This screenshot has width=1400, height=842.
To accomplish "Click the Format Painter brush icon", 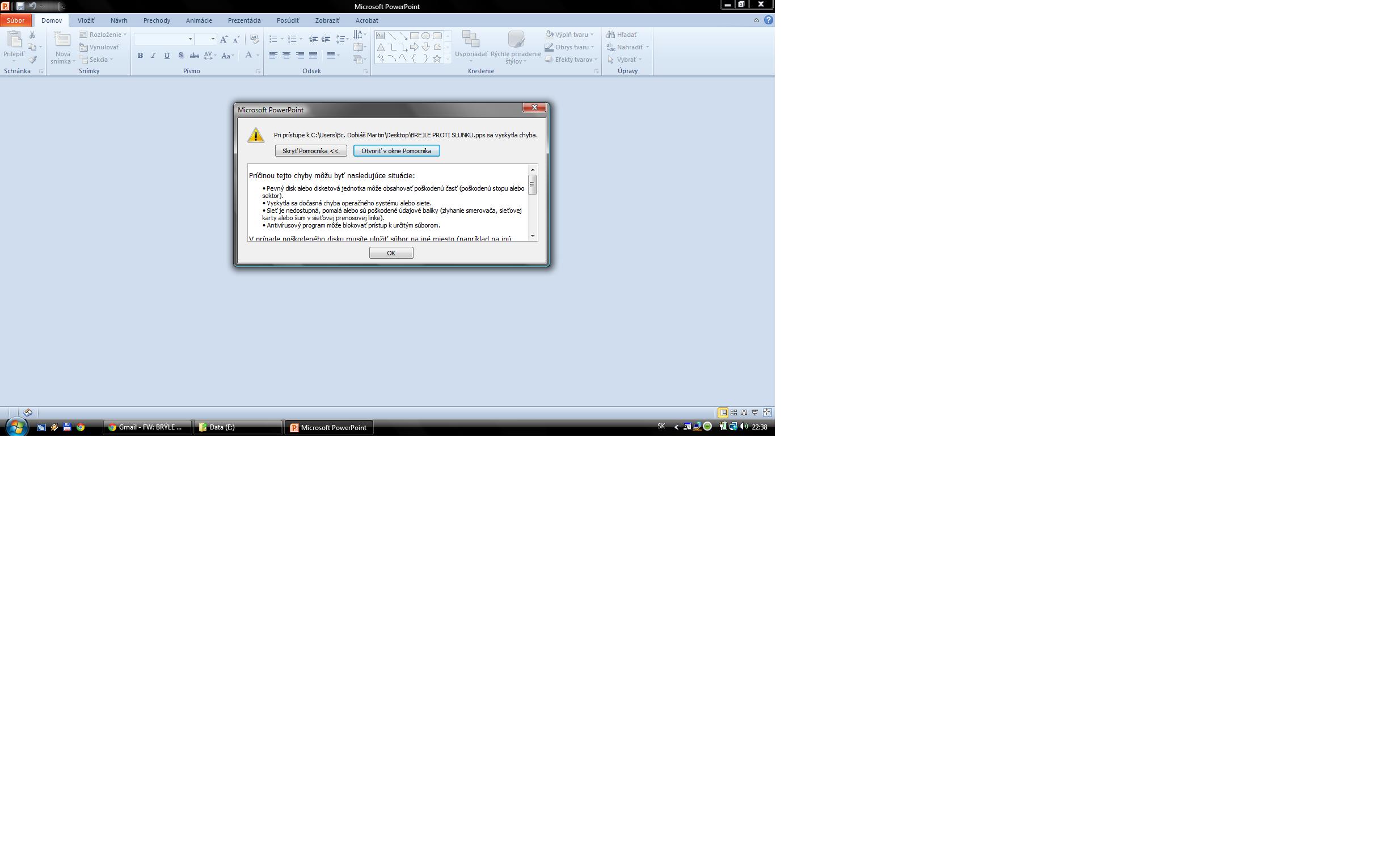I will click(33, 60).
